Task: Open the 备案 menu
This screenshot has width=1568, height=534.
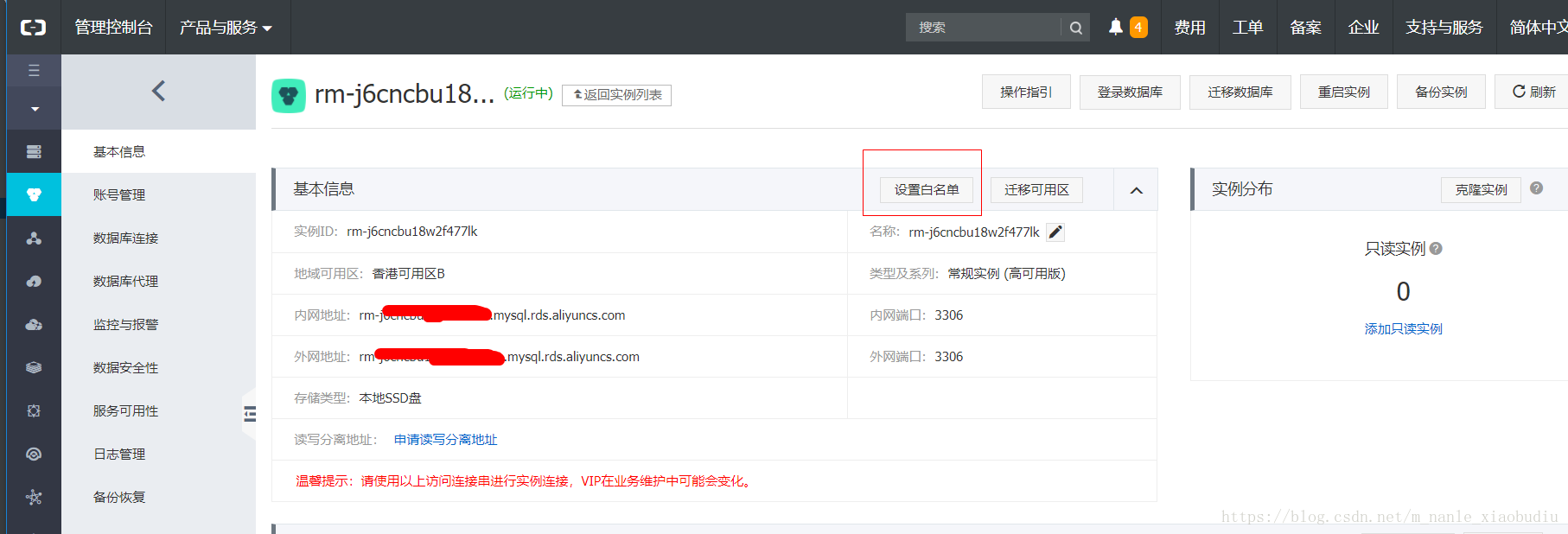Action: tap(1305, 28)
